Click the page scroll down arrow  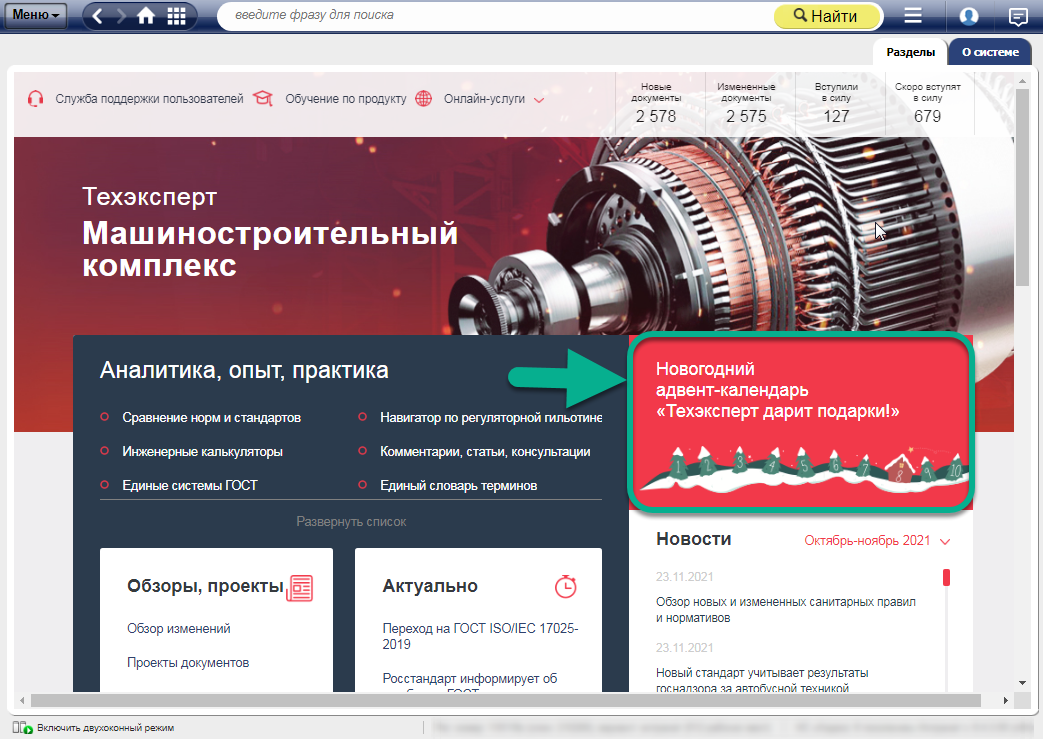pos(1022,683)
